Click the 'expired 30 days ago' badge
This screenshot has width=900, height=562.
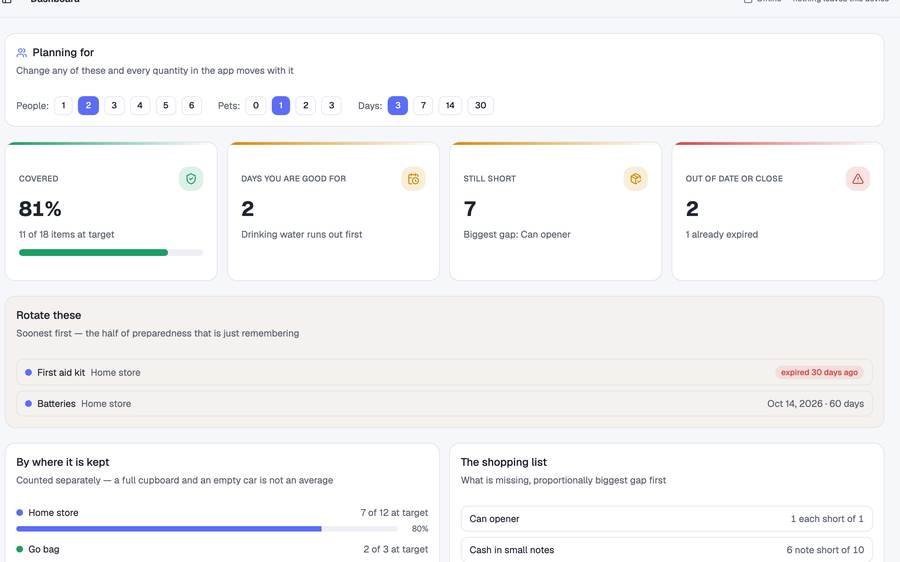click(819, 373)
